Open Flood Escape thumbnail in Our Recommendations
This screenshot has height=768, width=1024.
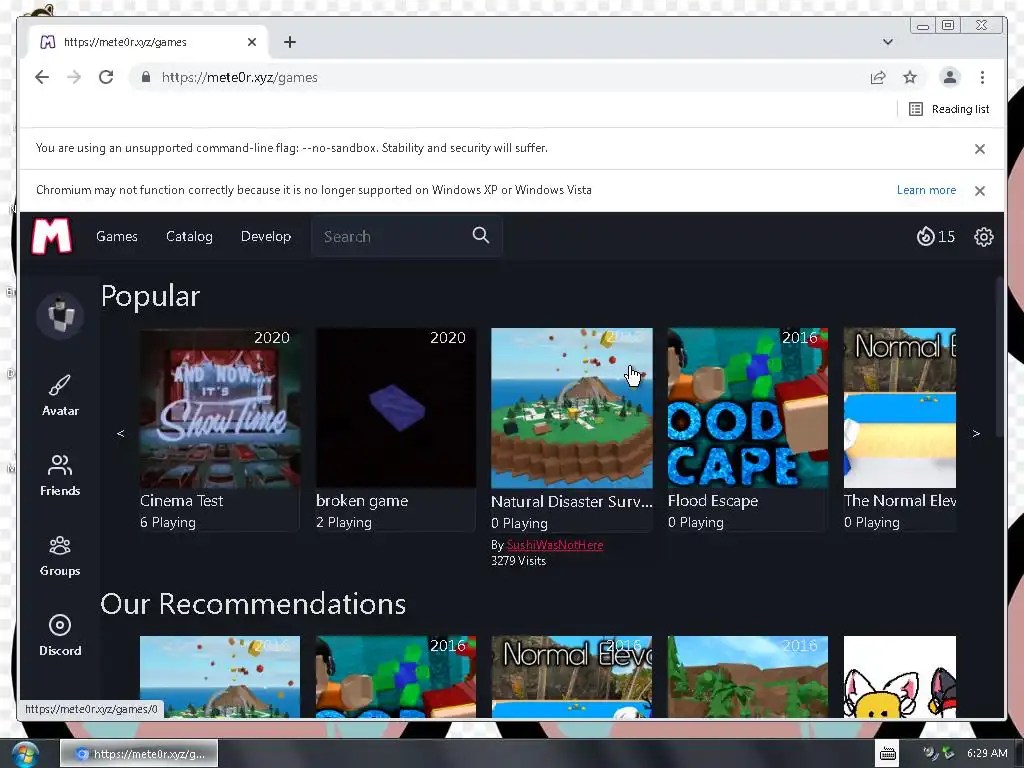click(396, 677)
